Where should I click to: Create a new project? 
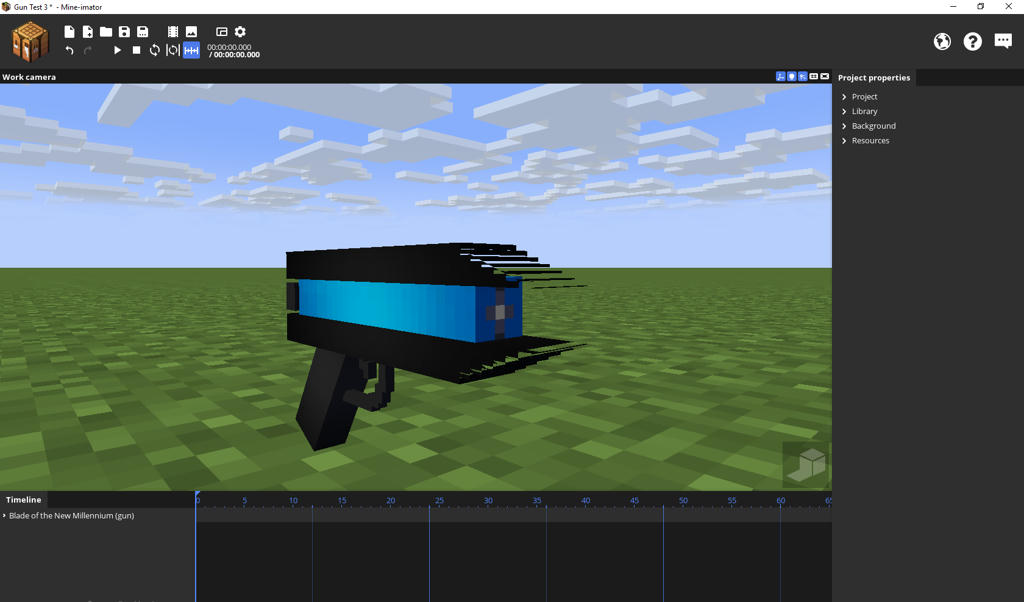point(69,31)
